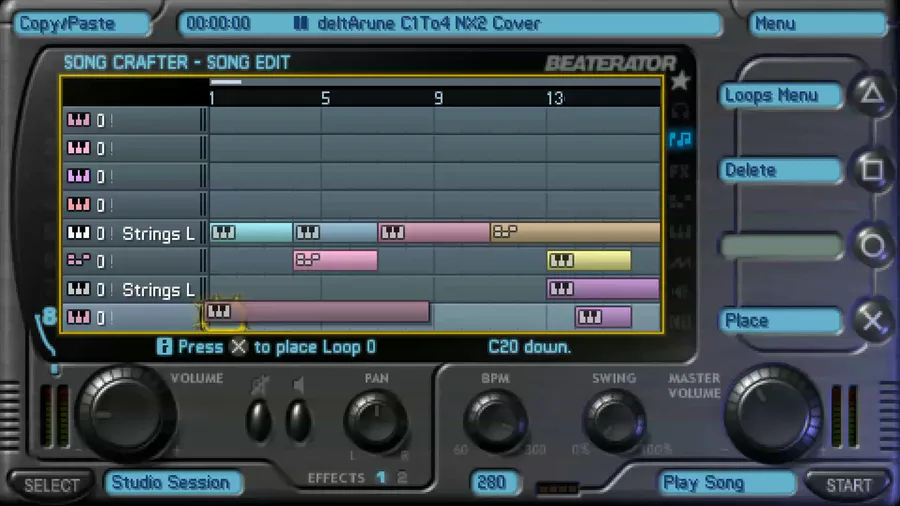The height and width of the screenshot is (506, 900).
Task: Select the headphones icon in the side strip
Action: pyautogui.click(x=680, y=110)
